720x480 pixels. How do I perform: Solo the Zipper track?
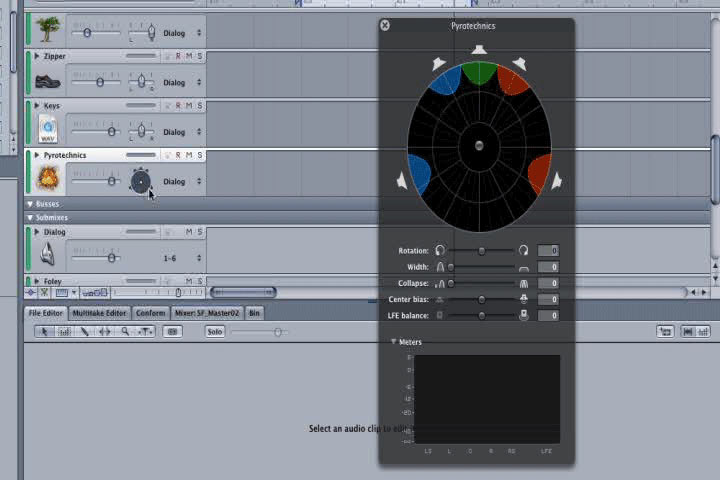(x=200, y=56)
